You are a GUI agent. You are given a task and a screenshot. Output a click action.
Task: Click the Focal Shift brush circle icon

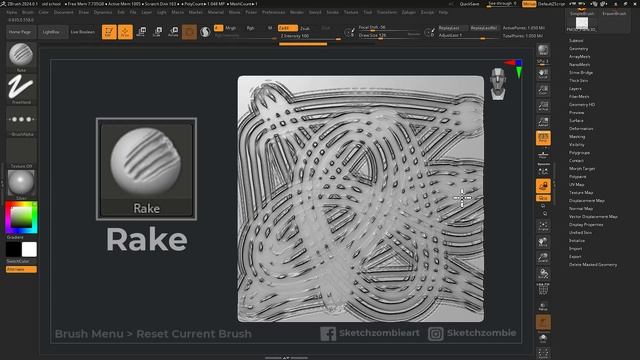coord(349,32)
